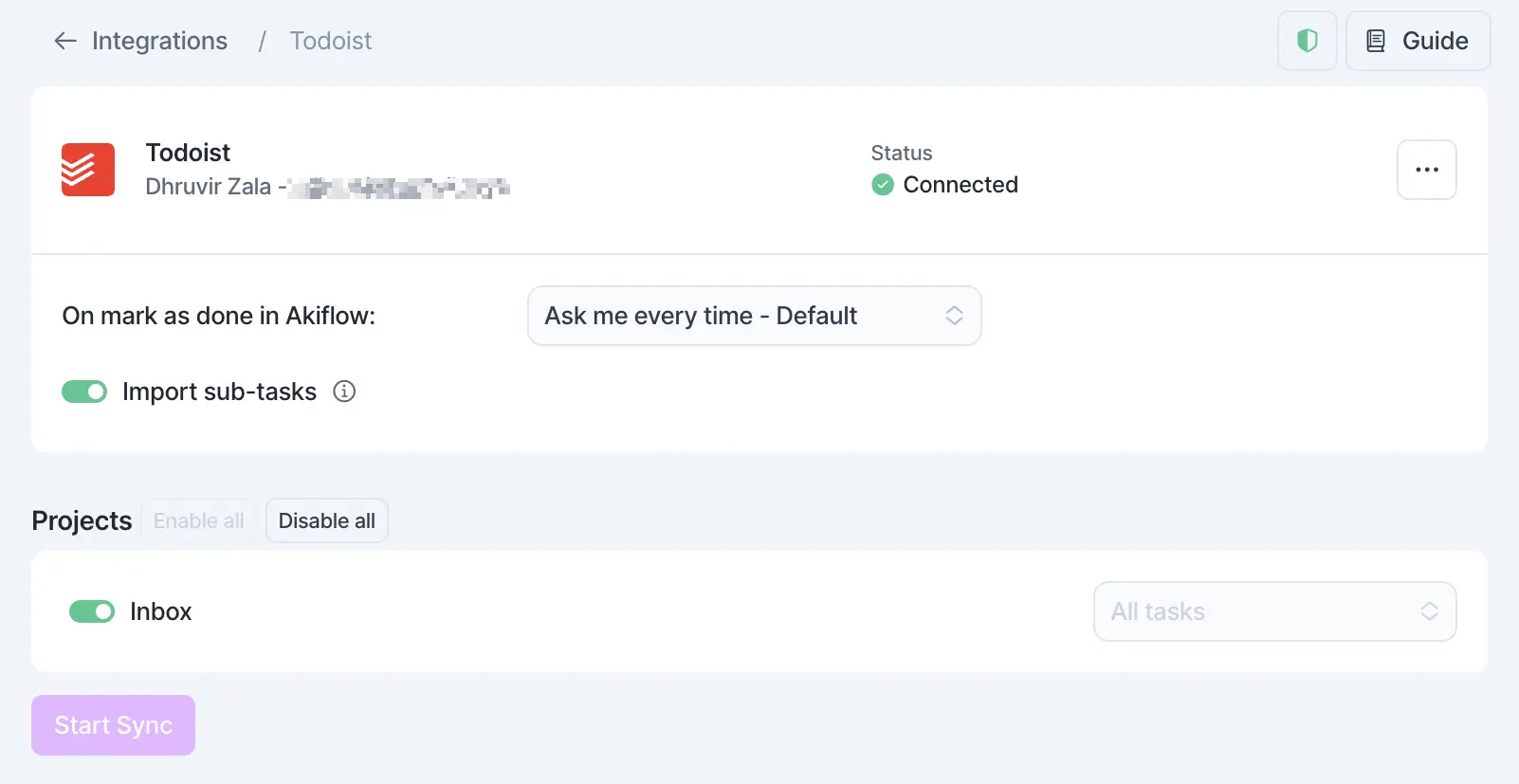
Task: Click the info icon next to Import sub-tasks
Action: [344, 392]
